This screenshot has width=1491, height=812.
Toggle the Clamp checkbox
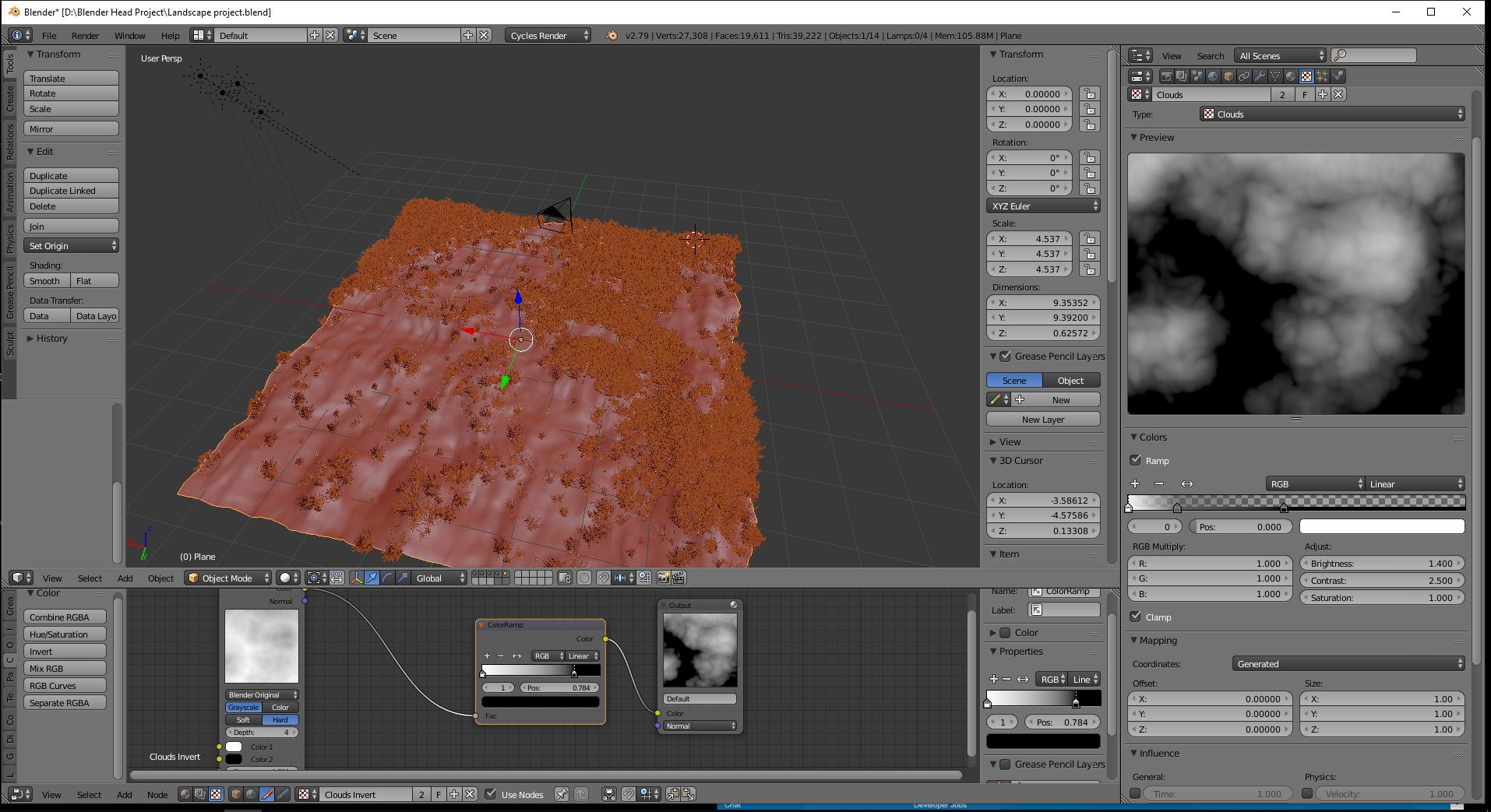pos(1136,617)
